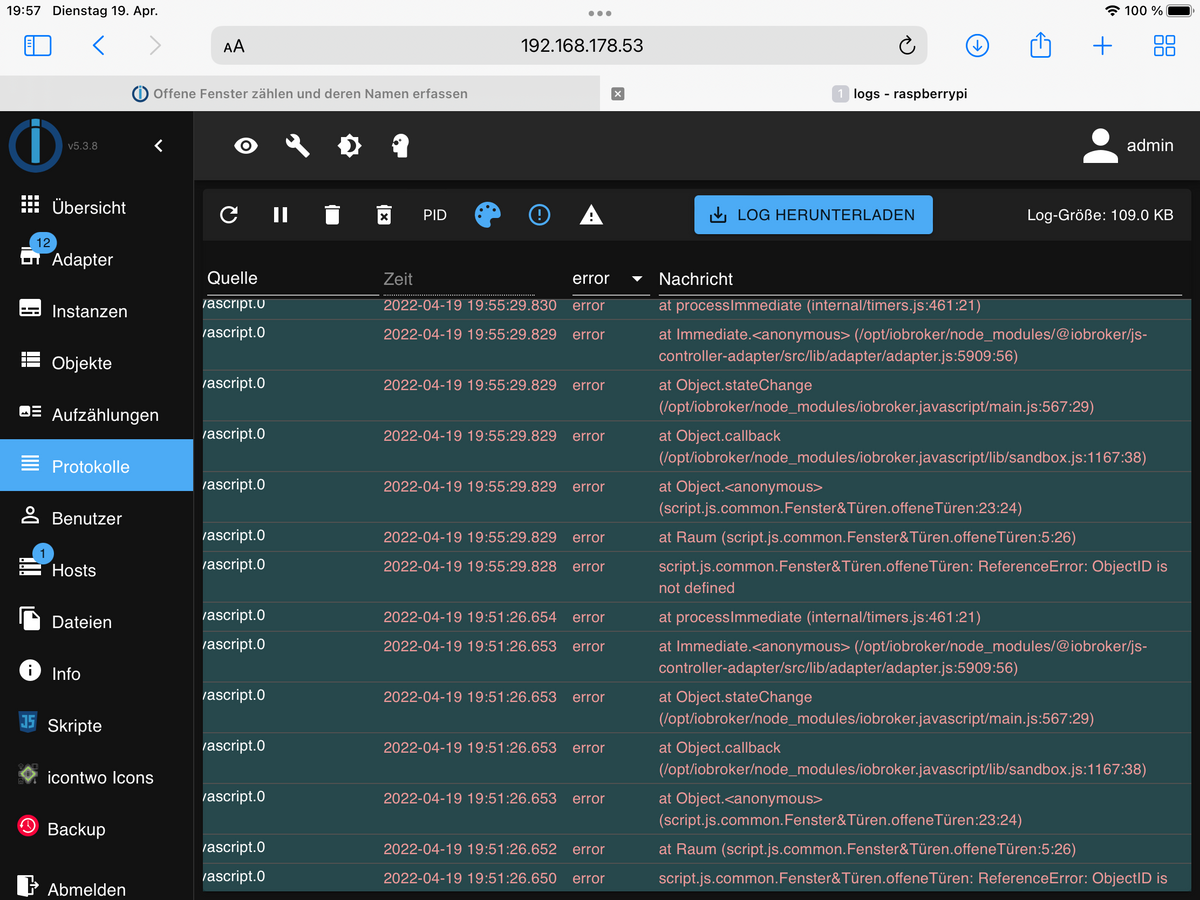
Task: Pause the log output
Action: 281,215
